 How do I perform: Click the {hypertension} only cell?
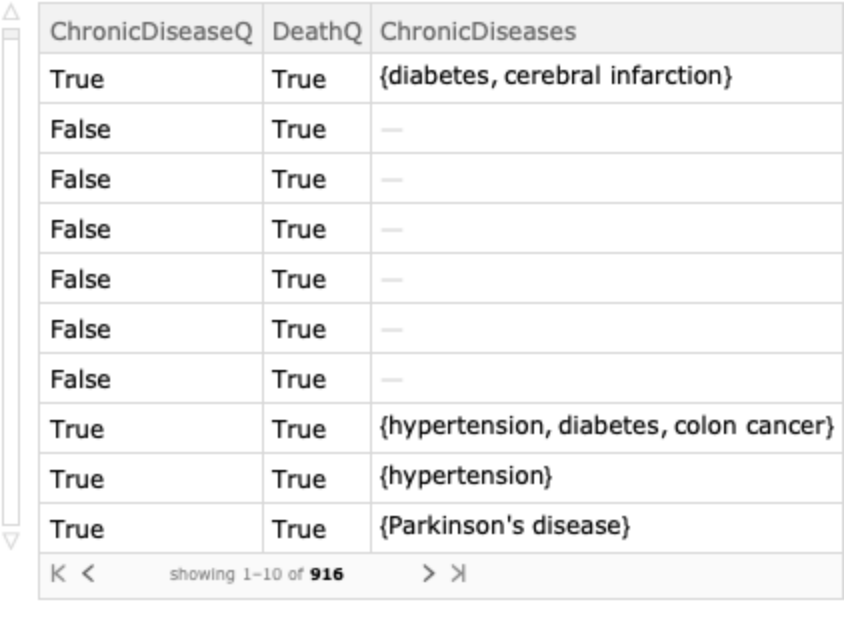466,477
